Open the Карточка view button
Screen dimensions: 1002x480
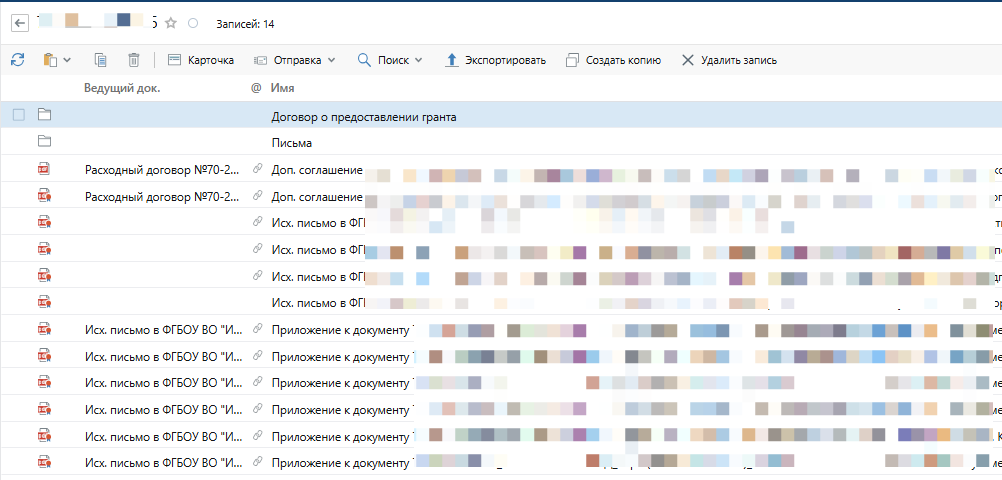click(200, 60)
